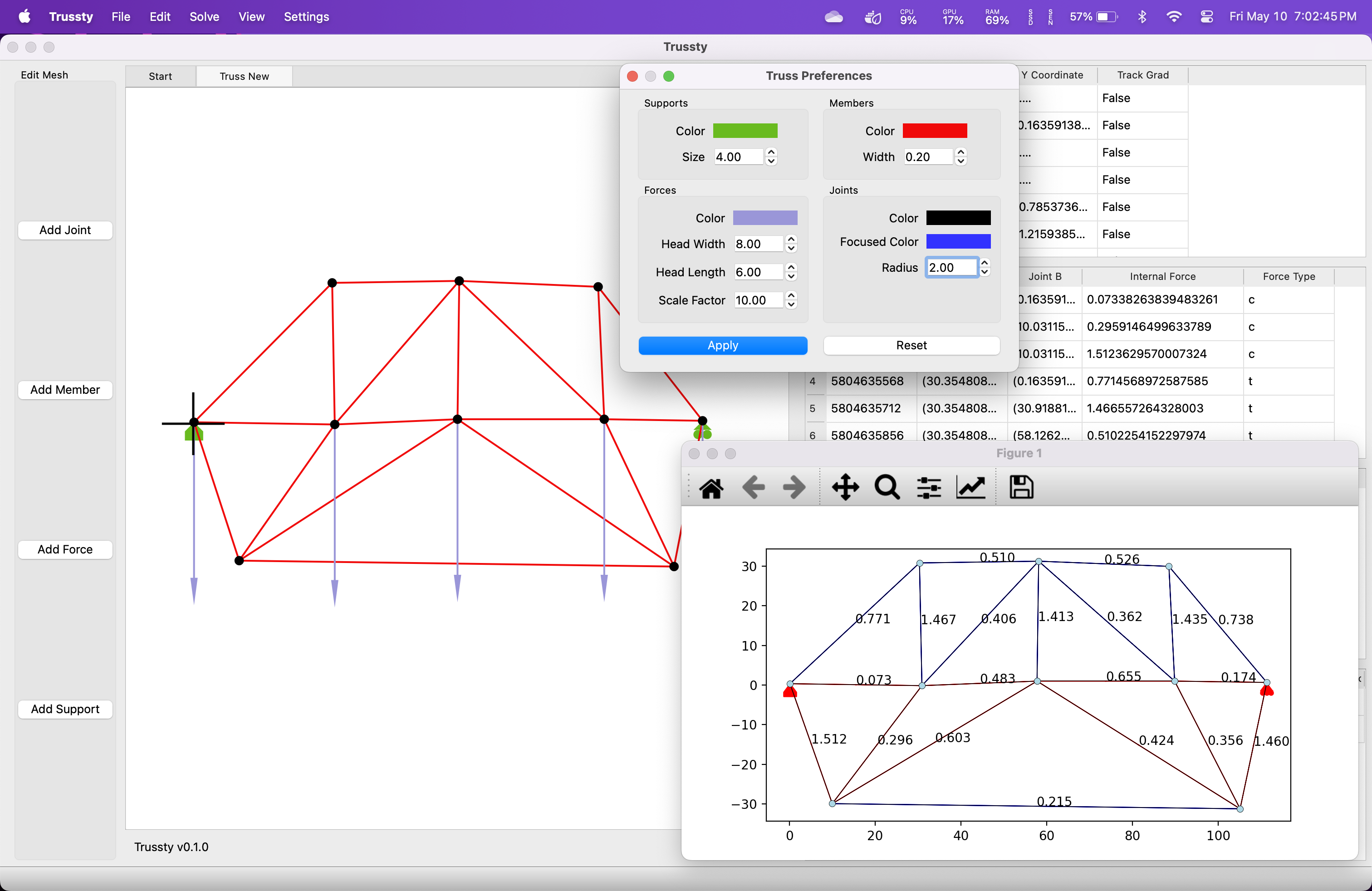Pick the black Joints color swatch
The image size is (1372, 891).
click(958, 218)
